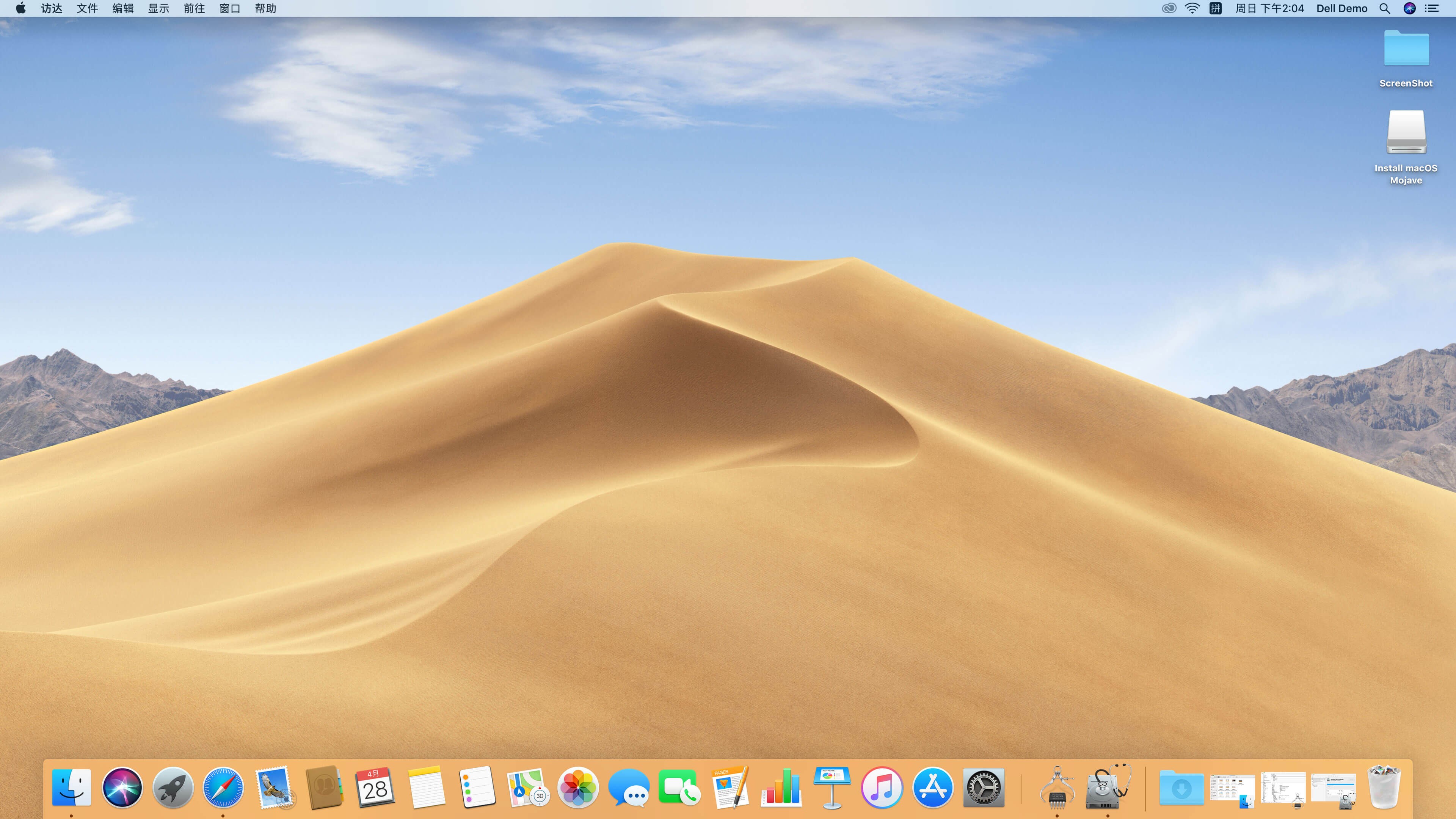Open System Preferences gear in Dock
Viewport: 1456px width, 819px height.
click(984, 787)
